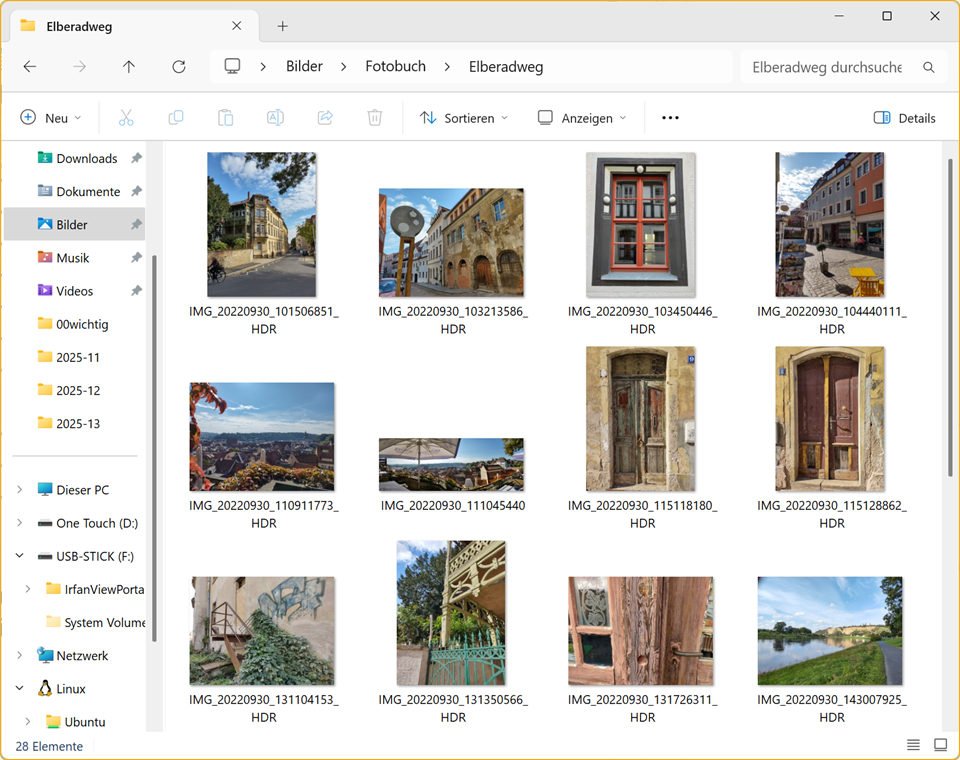960x760 pixels.
Task: Click the Share icon in toolbar
Action: tap(325, 118)
